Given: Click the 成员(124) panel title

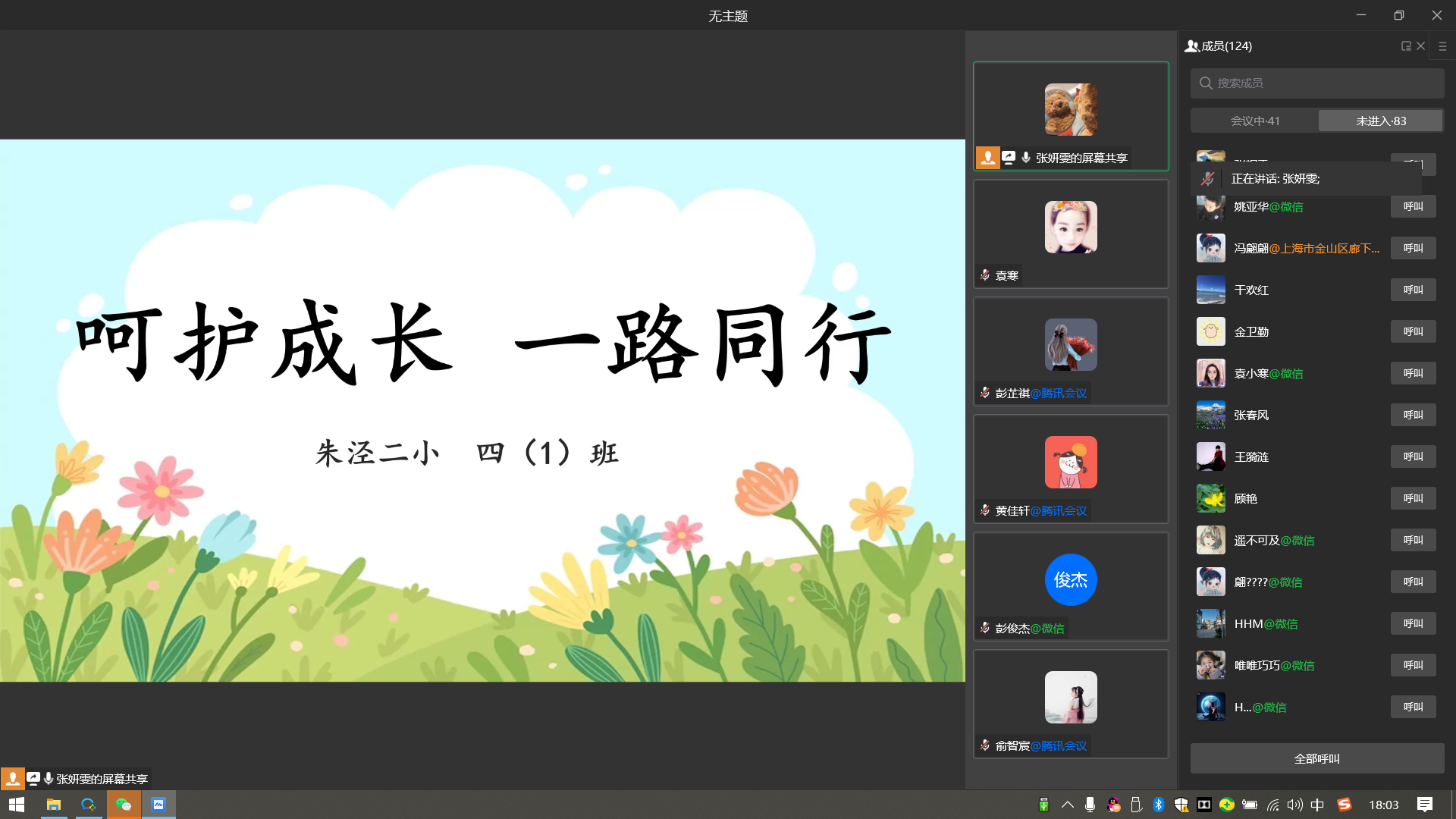Looking at the screenshot, I should tap(1226, 46).
